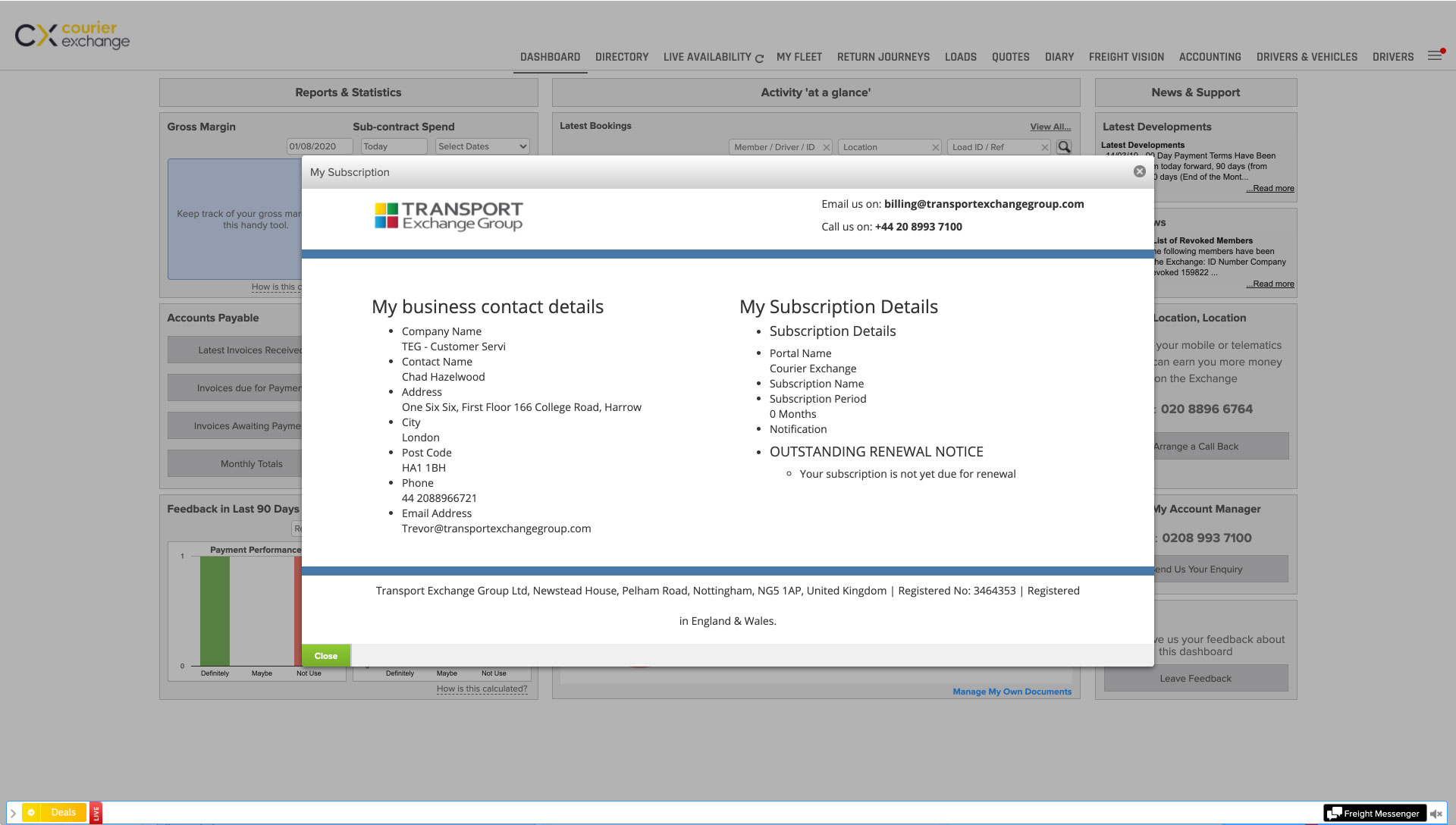Close the My Subscription dialog with X icon

[x=1139, y=171]
